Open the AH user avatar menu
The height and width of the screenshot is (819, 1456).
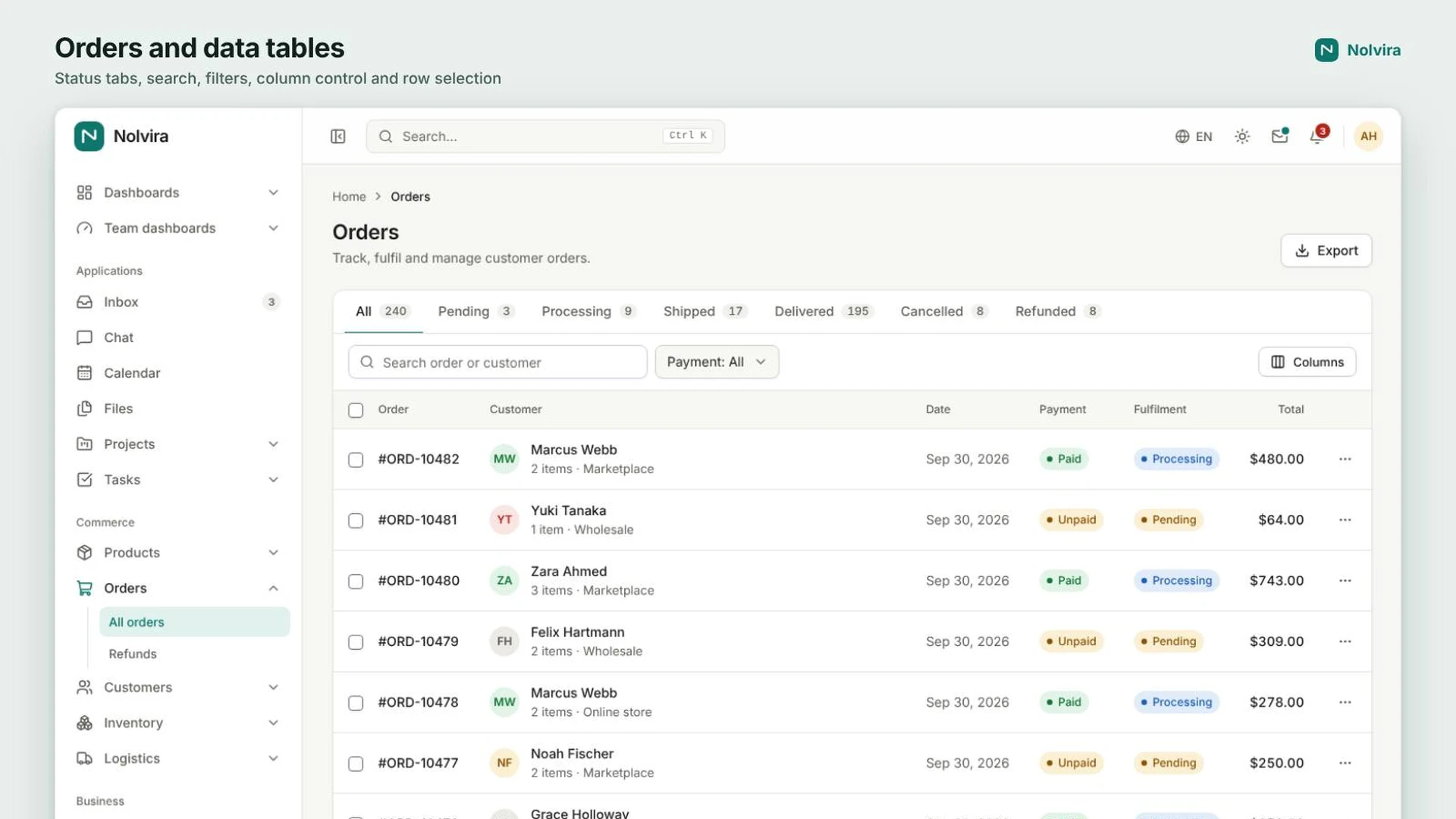pos(1368,136)
